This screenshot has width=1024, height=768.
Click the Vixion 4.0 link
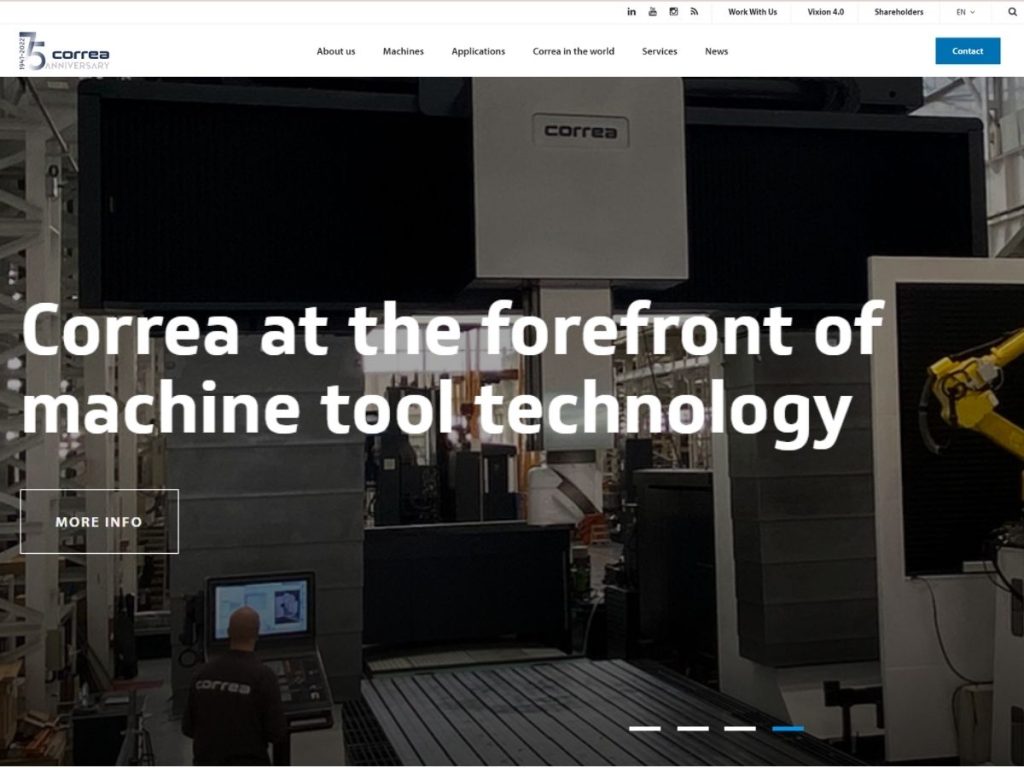[825, 12]
